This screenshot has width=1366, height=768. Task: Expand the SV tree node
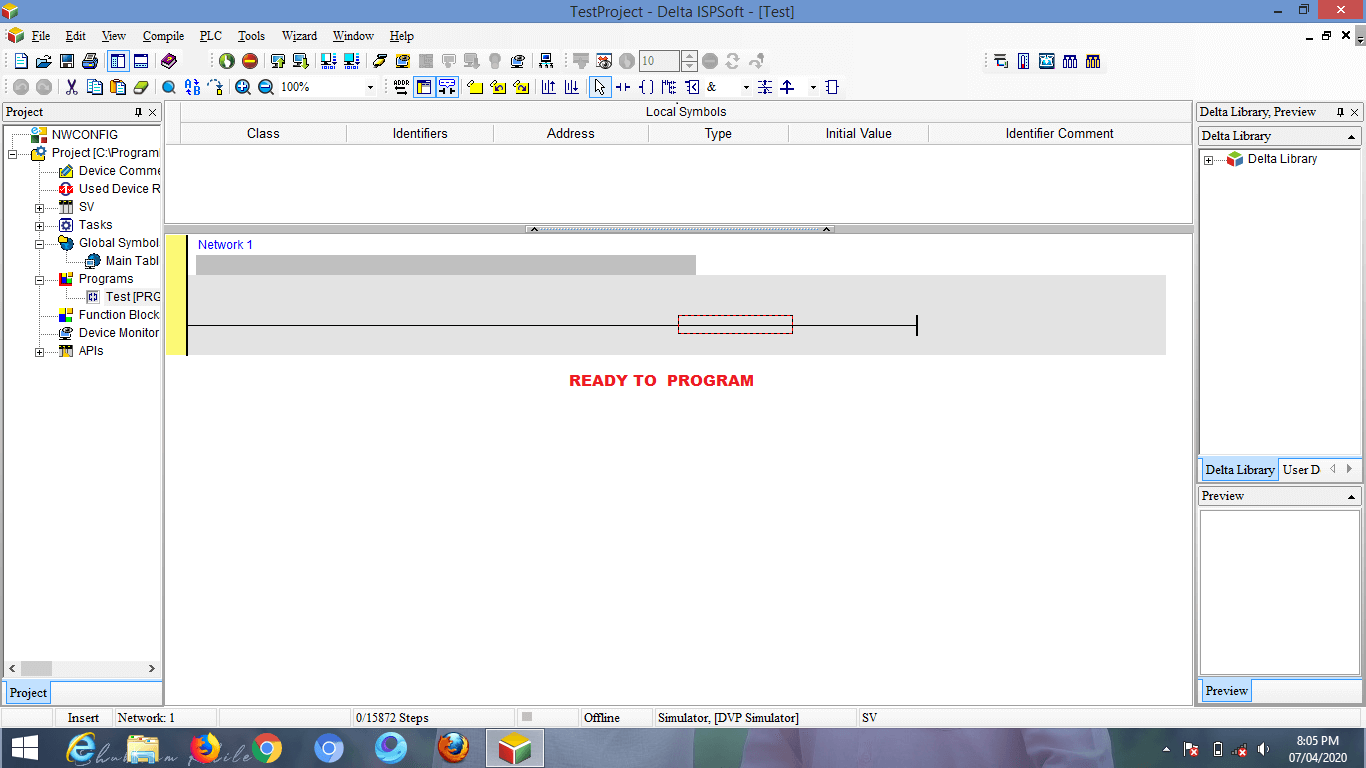pos(40,208)
